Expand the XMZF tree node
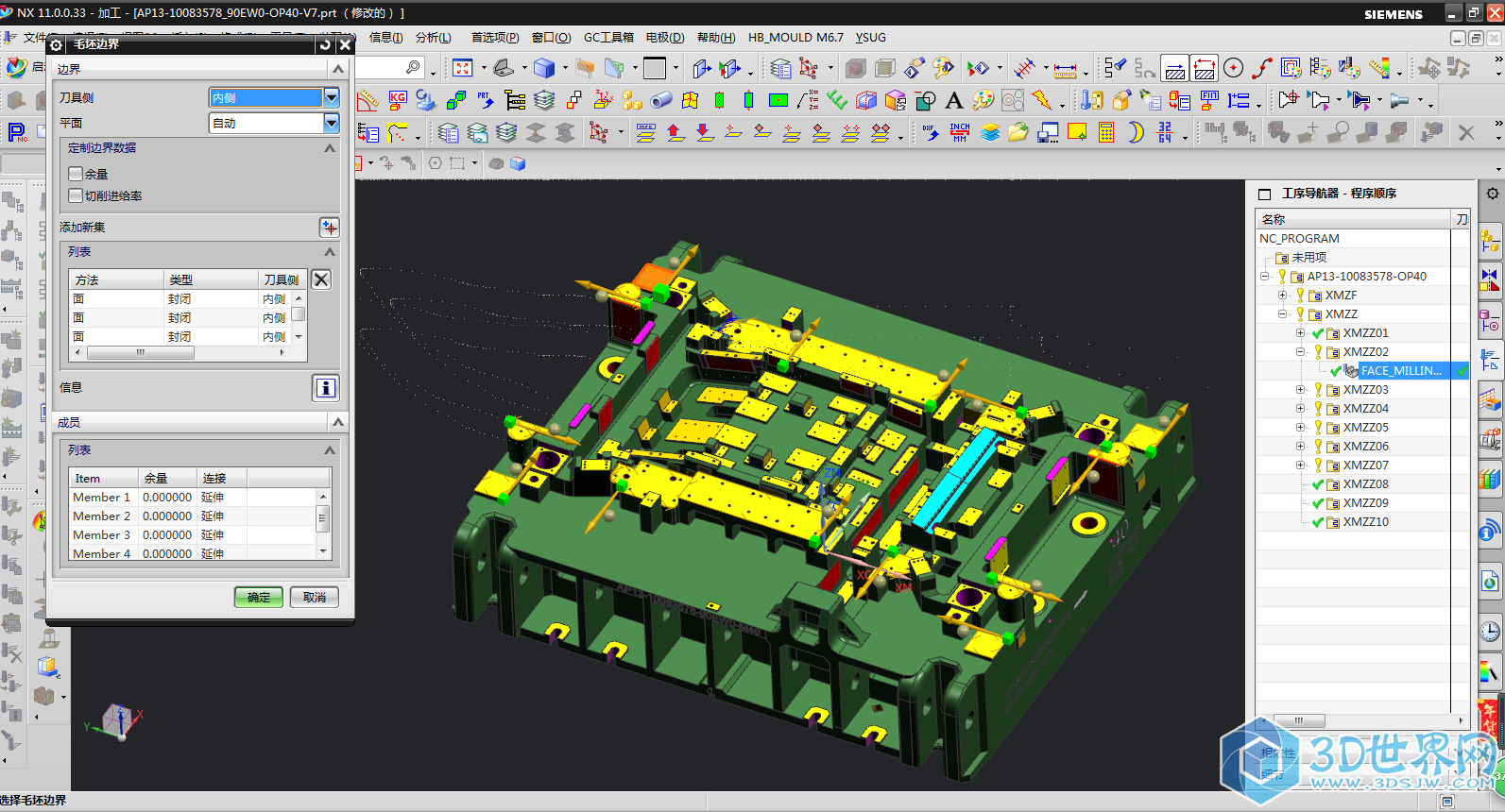Image resolution: width=1505 pixels, height=812 pixels. (x=1282, y=296)
